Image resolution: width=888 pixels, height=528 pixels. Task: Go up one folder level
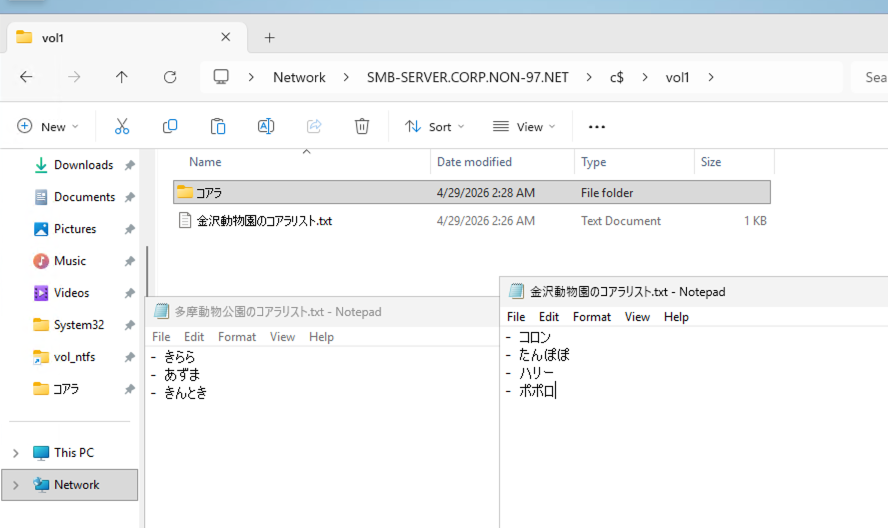122,77
